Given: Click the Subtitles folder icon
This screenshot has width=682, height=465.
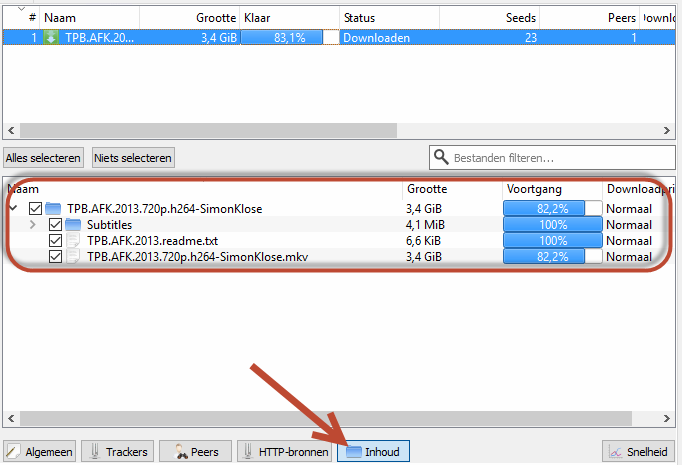Looking at the screenshot, I should point(73,225).
